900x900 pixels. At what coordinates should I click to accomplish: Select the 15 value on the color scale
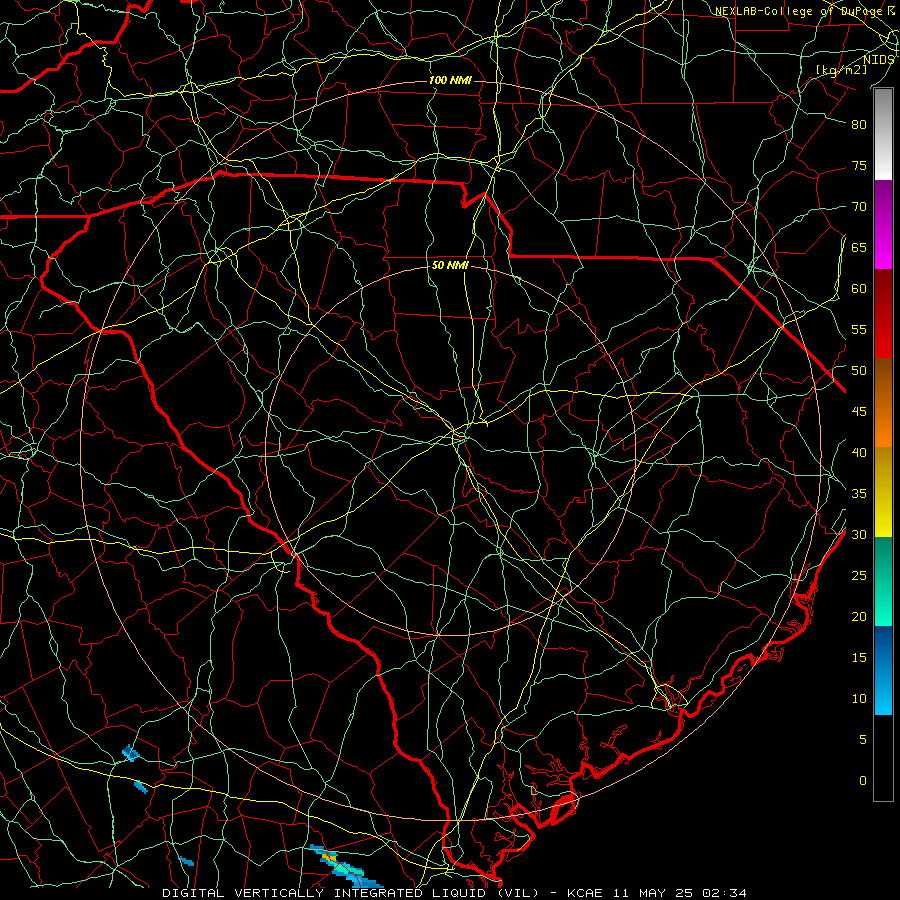click(859, 658)
